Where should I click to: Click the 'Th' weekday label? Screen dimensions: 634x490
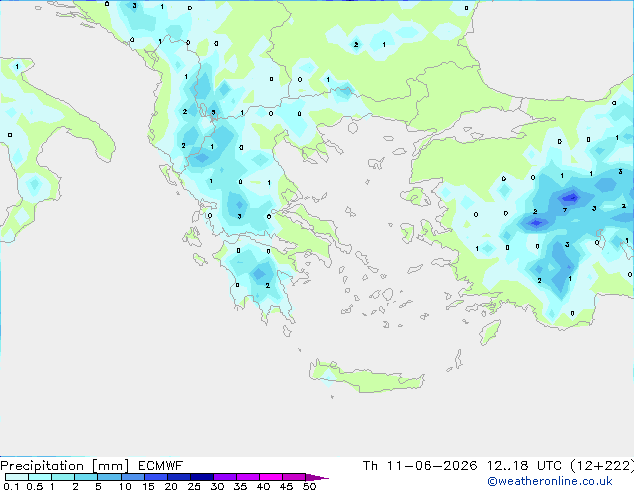[370, 466]
